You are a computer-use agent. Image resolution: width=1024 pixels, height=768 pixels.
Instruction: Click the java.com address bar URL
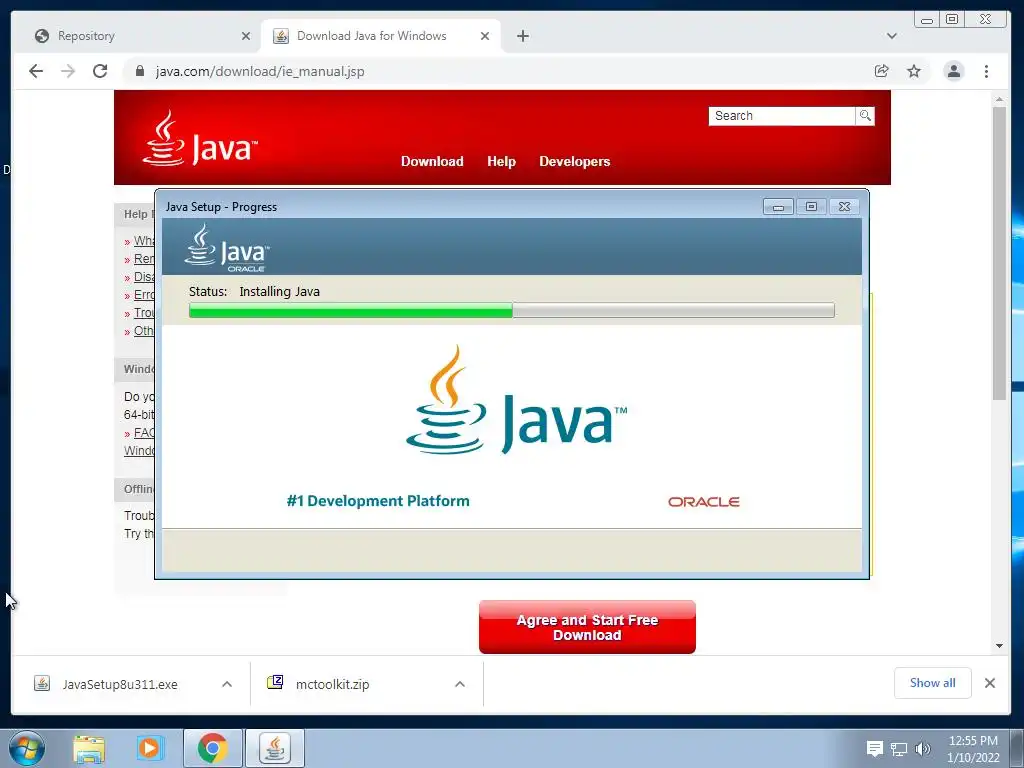click(260, 71)
